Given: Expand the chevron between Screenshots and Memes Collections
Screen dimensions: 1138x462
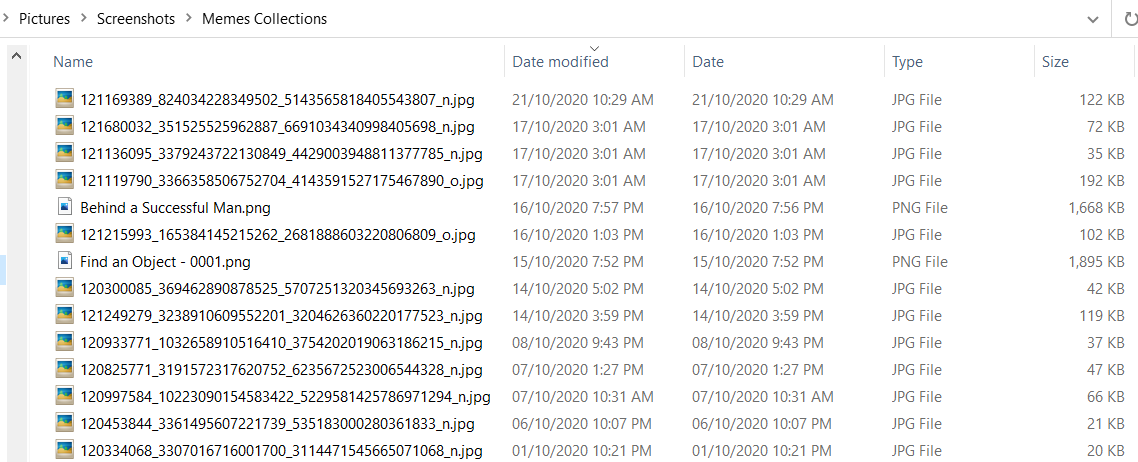Looking at the screenshot, I should [189, 19].
